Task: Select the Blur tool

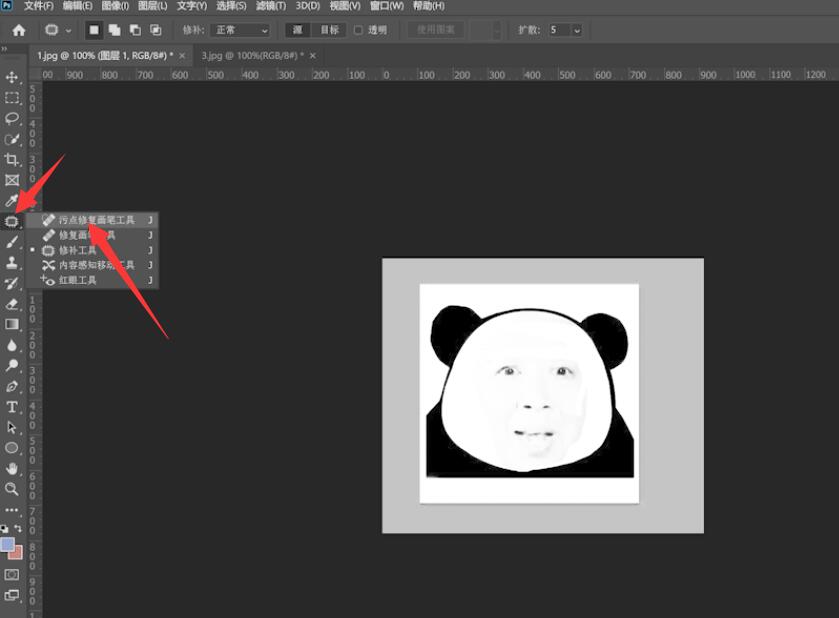Action: point(12,345)
